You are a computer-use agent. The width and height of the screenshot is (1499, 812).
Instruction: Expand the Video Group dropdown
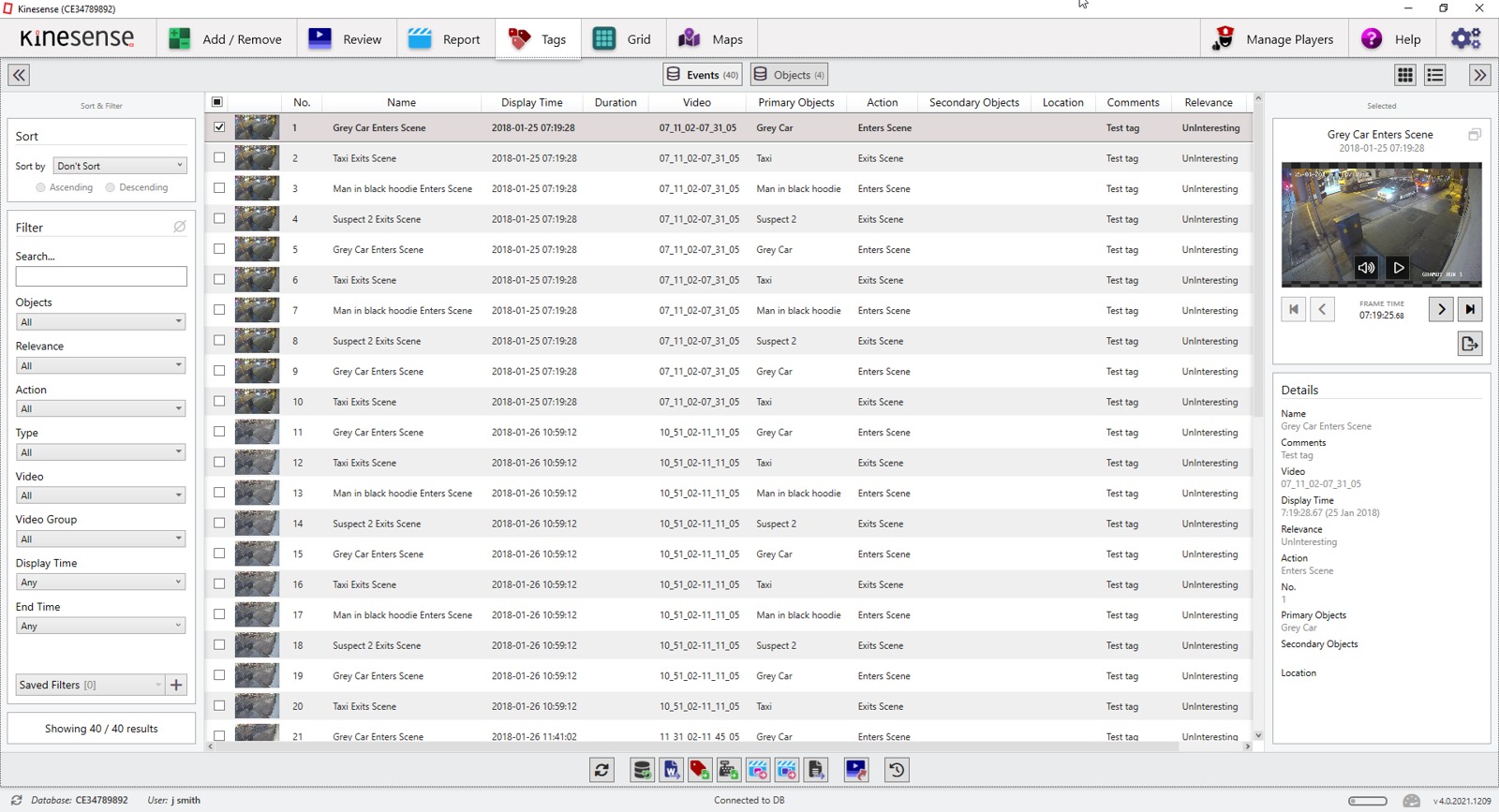(101, 539)
